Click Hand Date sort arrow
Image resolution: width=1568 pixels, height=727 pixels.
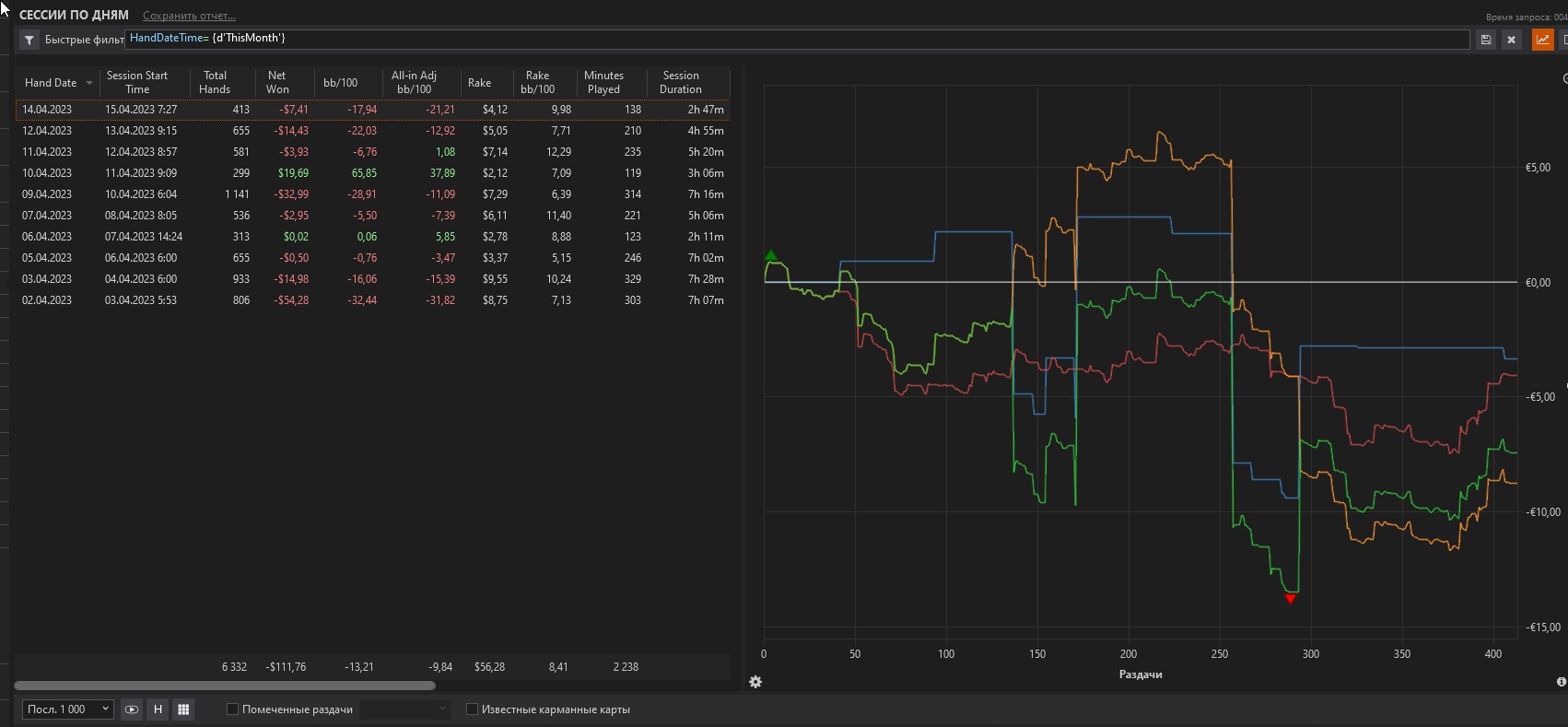pyautogui.click(x=89, y=83)
